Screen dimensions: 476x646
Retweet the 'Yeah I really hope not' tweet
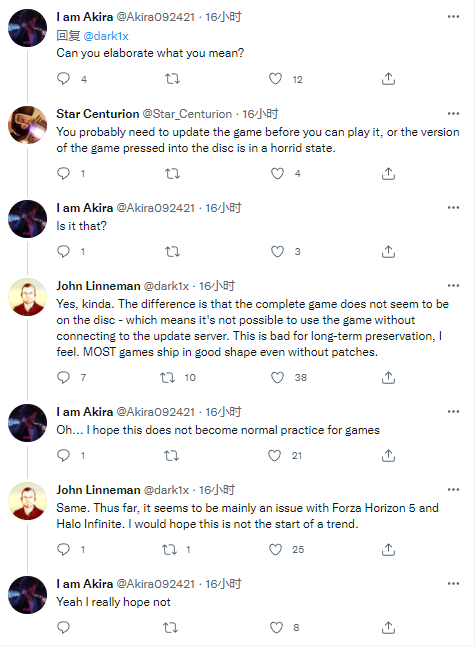point(171,627)
